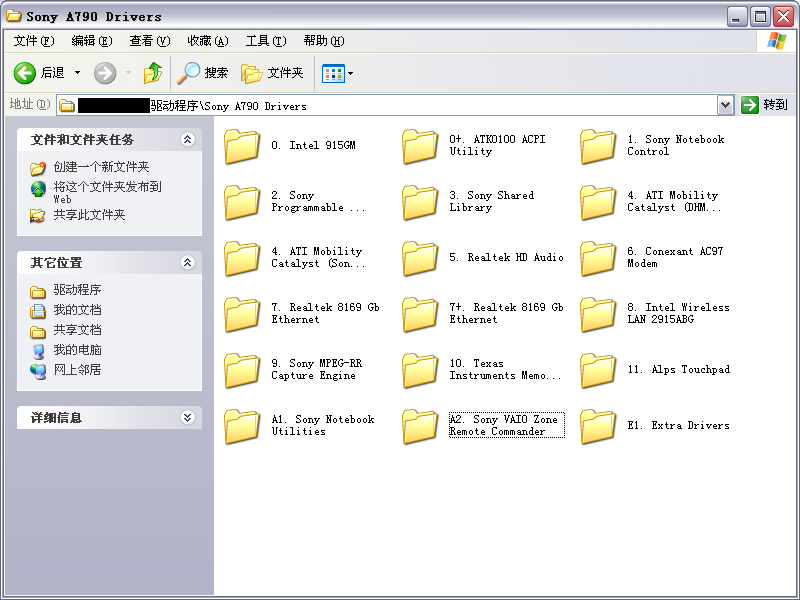Expand the 详细信息 panel

(x=188, y=417)
